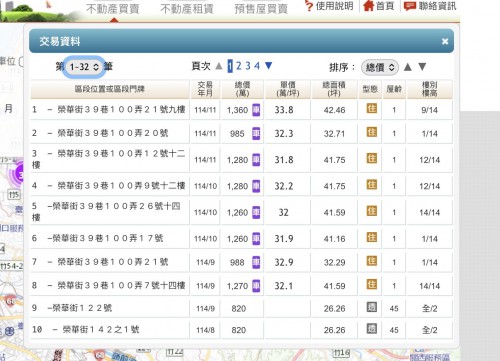500x361 pixels.
Task: Click gray type icon in row 9 (榮華街122號)
Action: pos(372,307)
